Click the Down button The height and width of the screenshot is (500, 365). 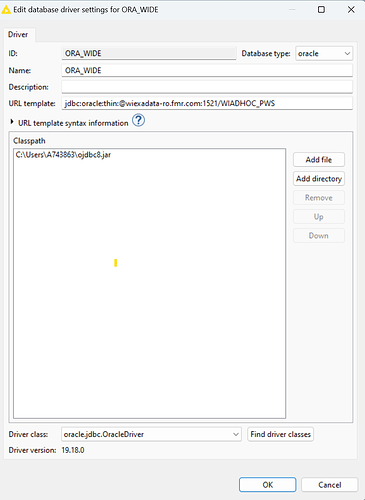(319, 236)
